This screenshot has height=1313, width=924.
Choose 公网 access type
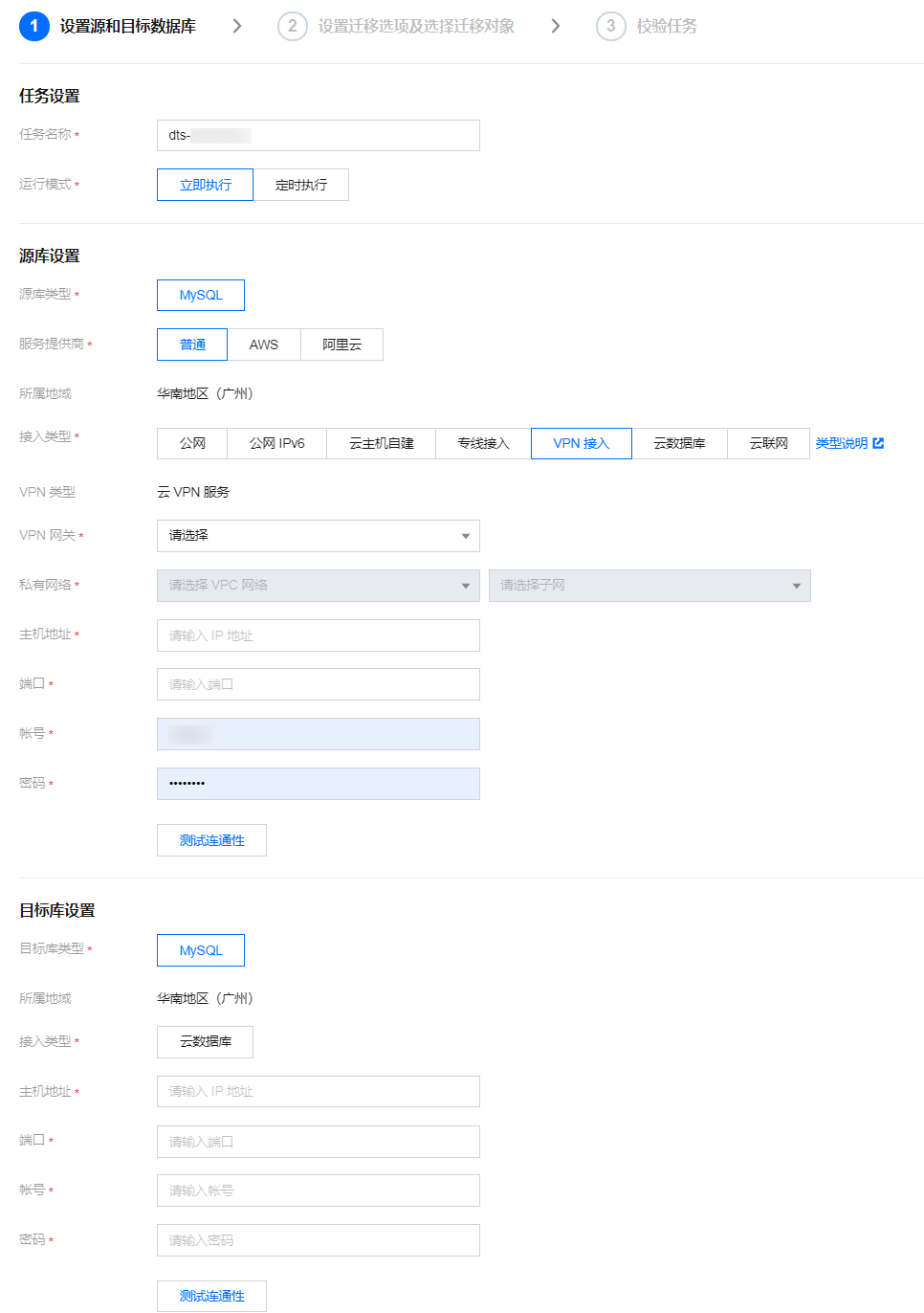pyautogui.click(x=192, y=443)
